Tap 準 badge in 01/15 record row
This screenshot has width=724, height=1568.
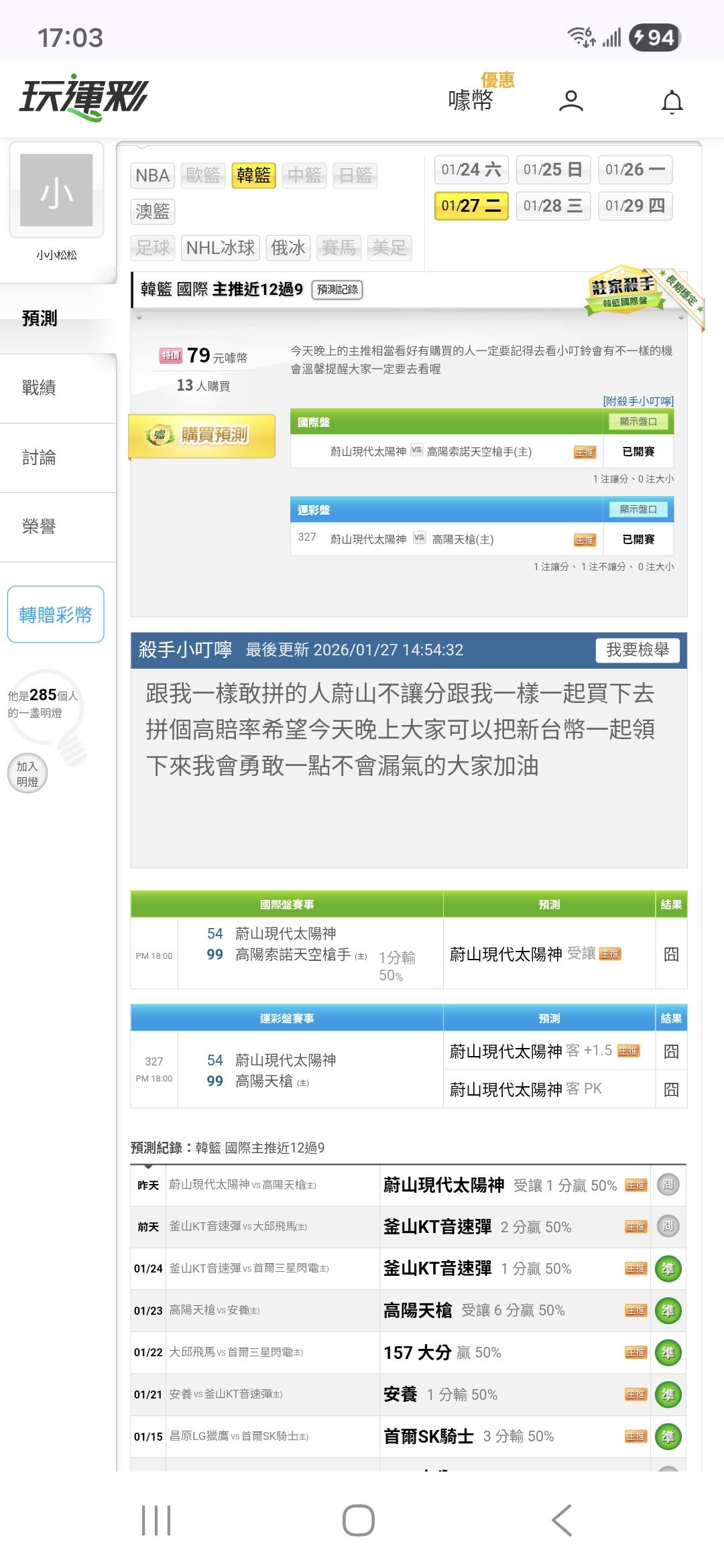(x=668, y=1437)
